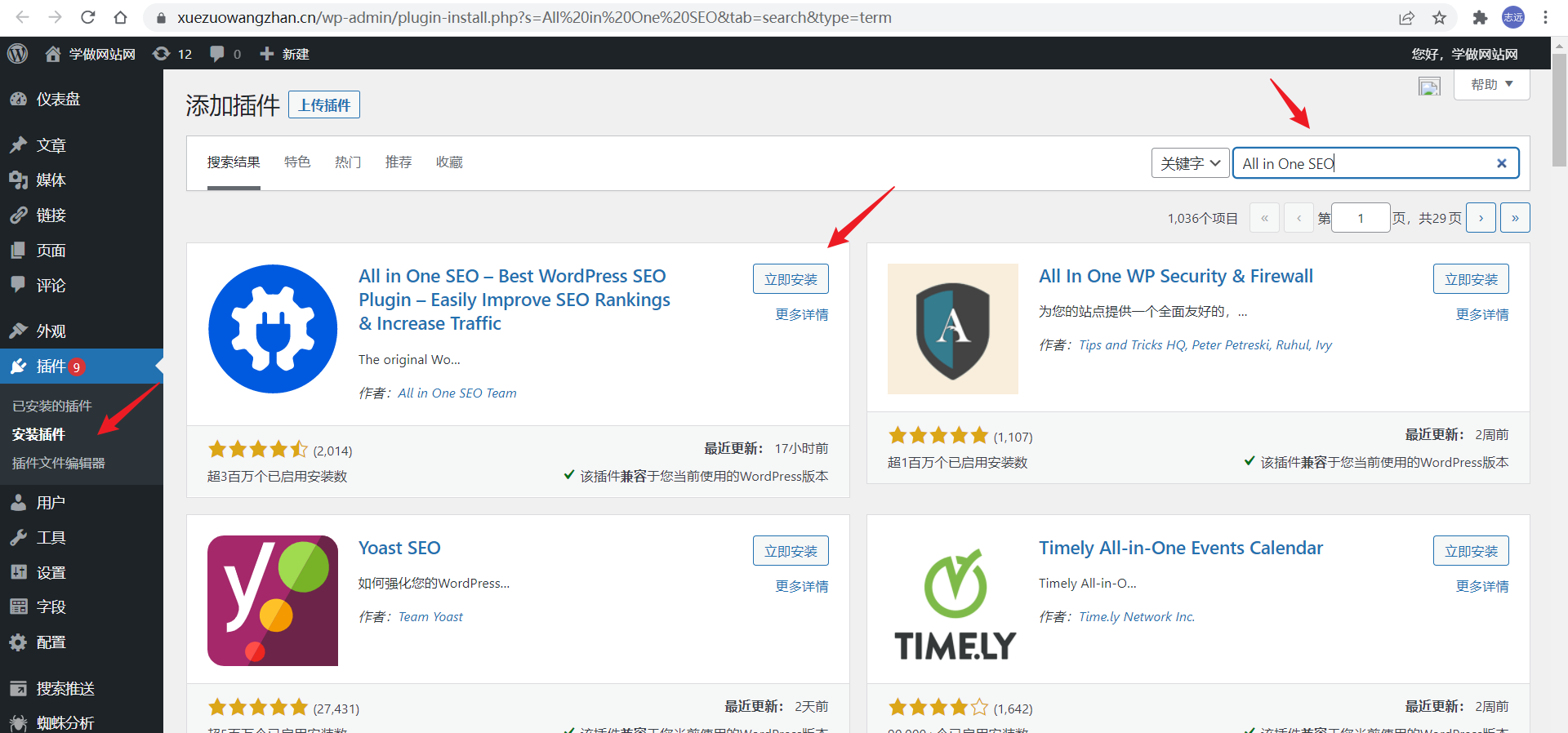
Task: Go to 已安装的插件 submenu
Action: pos(52,406)
